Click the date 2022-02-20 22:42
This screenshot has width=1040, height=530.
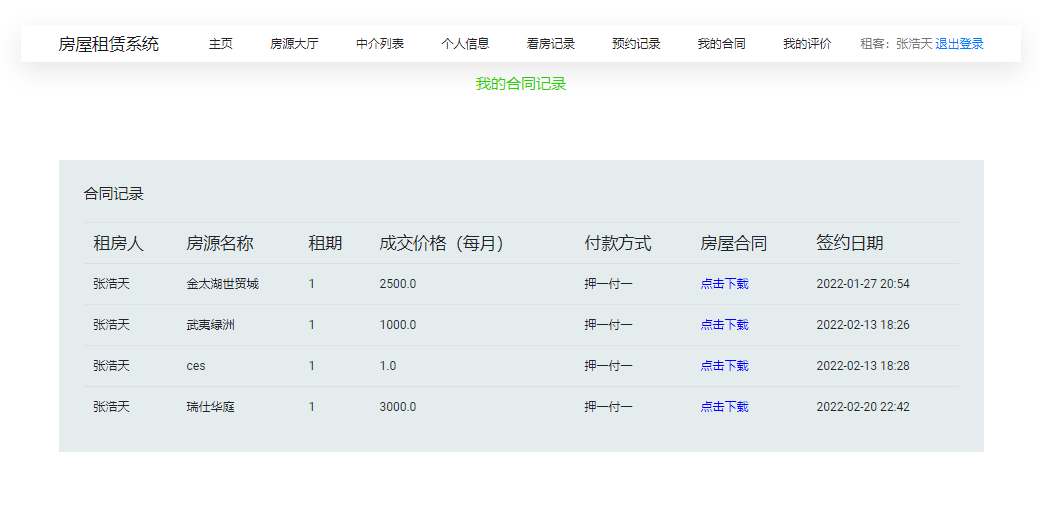863,407
